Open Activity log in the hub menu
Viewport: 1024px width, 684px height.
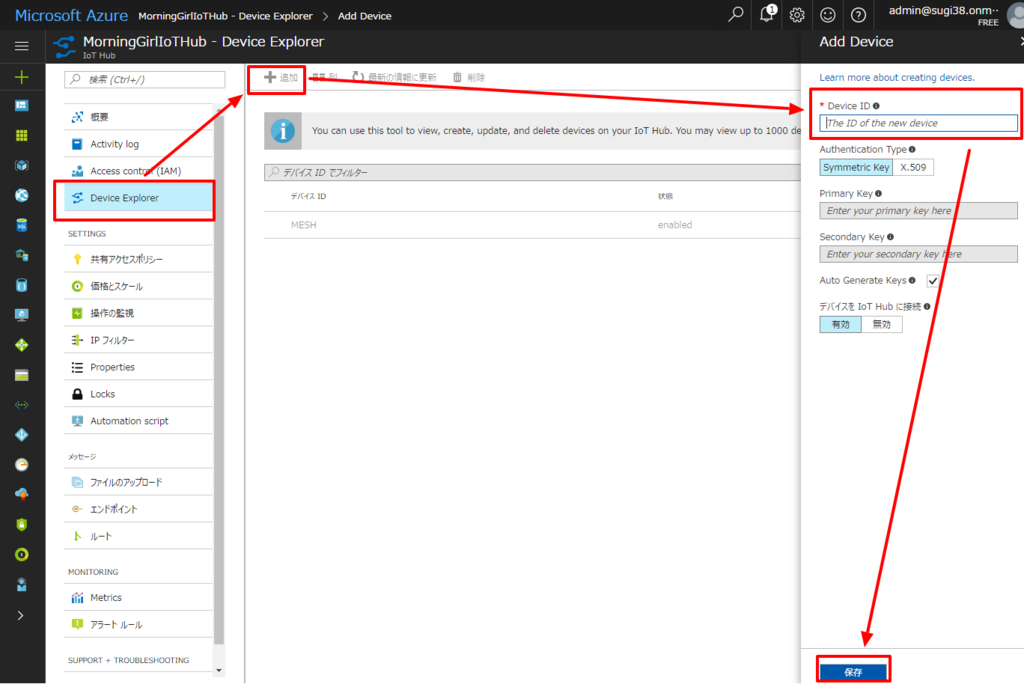click(x=138, y=144)
